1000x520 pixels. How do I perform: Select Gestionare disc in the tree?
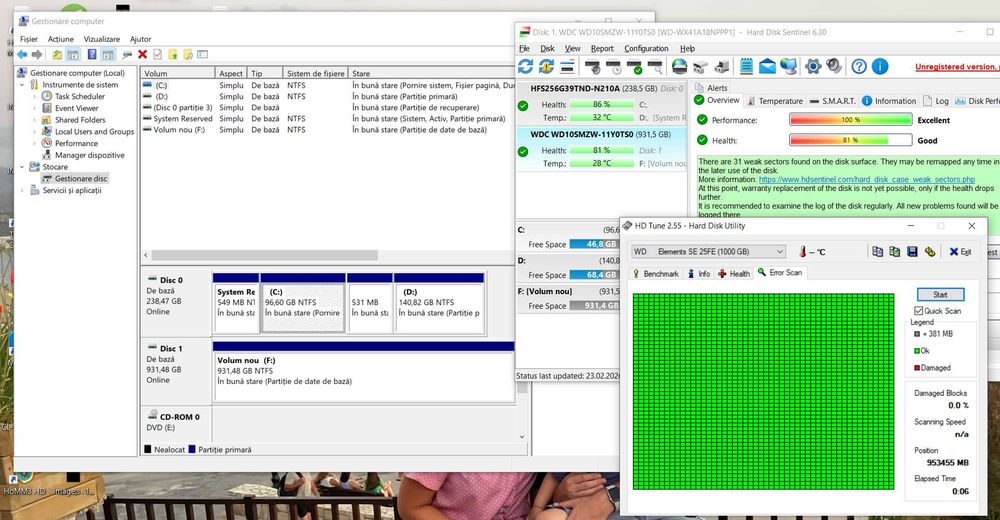(75, 179)
